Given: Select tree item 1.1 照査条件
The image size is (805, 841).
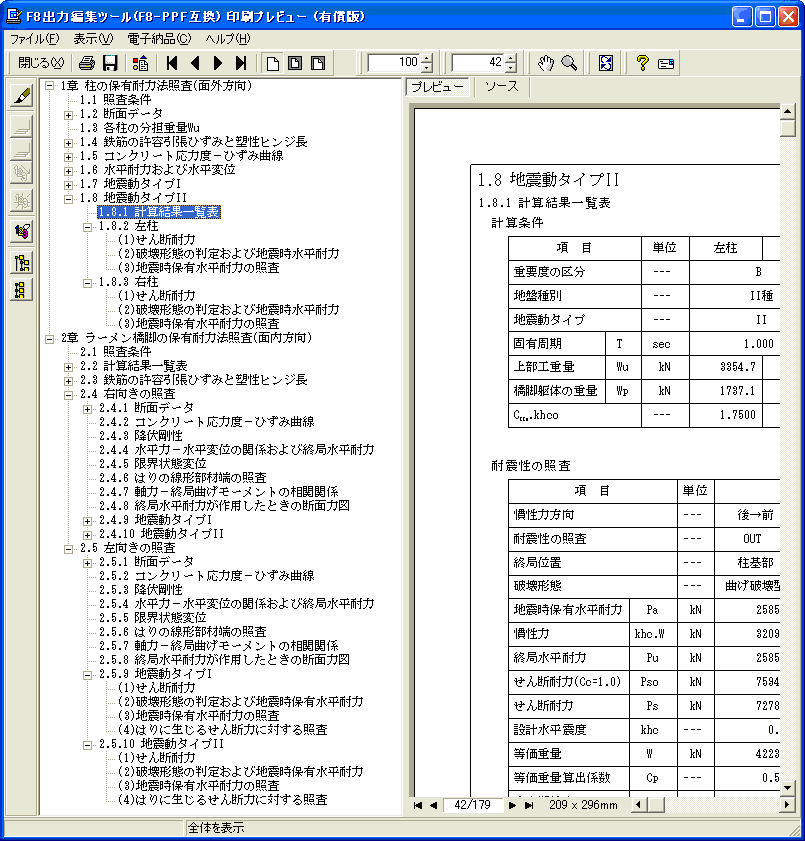Looking at the screenshot, I should (x=115, y=100).
